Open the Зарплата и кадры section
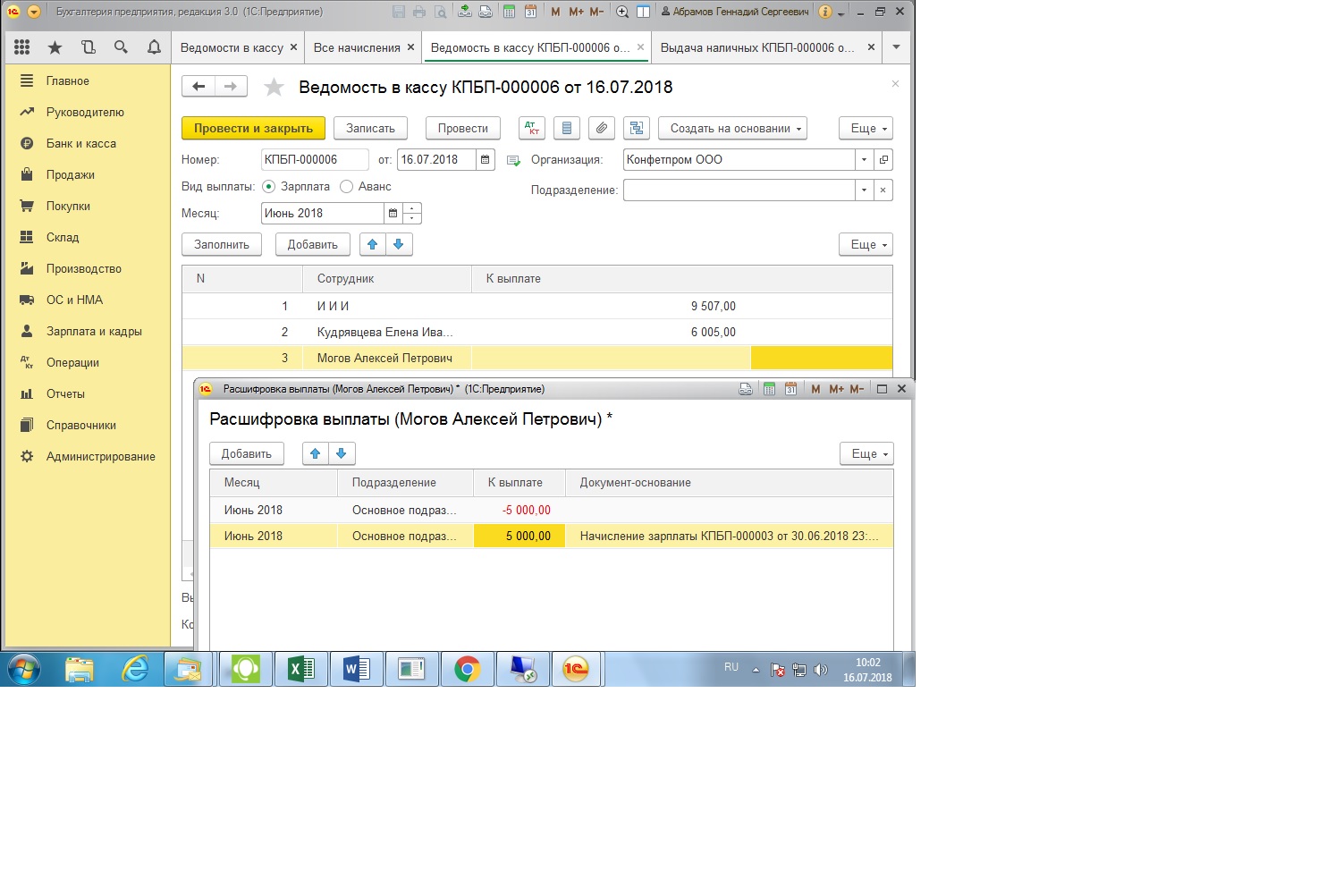This screenshot has height=896, width=1343. click(x=94, y=331)
